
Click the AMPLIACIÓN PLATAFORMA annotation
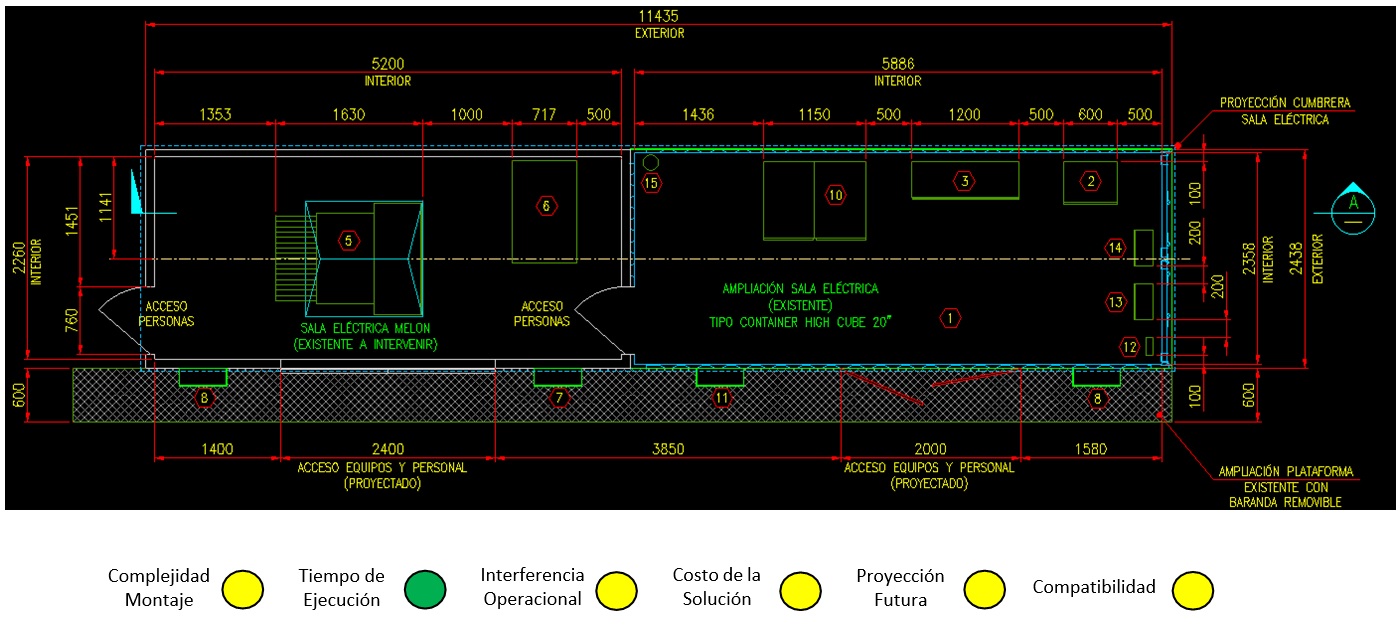pos(1285,471)
